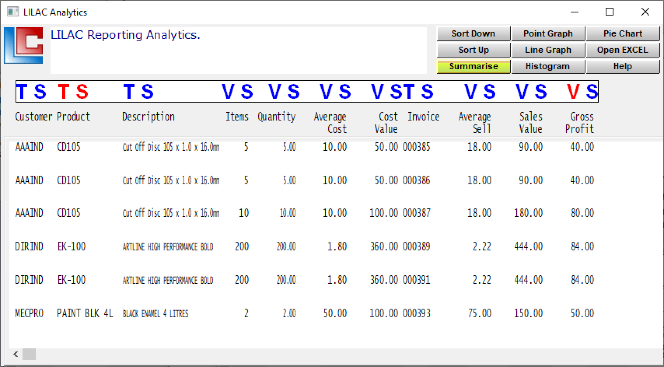Export data with Open EXCEL
This screenshot has width=664, height=367.
click(x=622, y=50)
